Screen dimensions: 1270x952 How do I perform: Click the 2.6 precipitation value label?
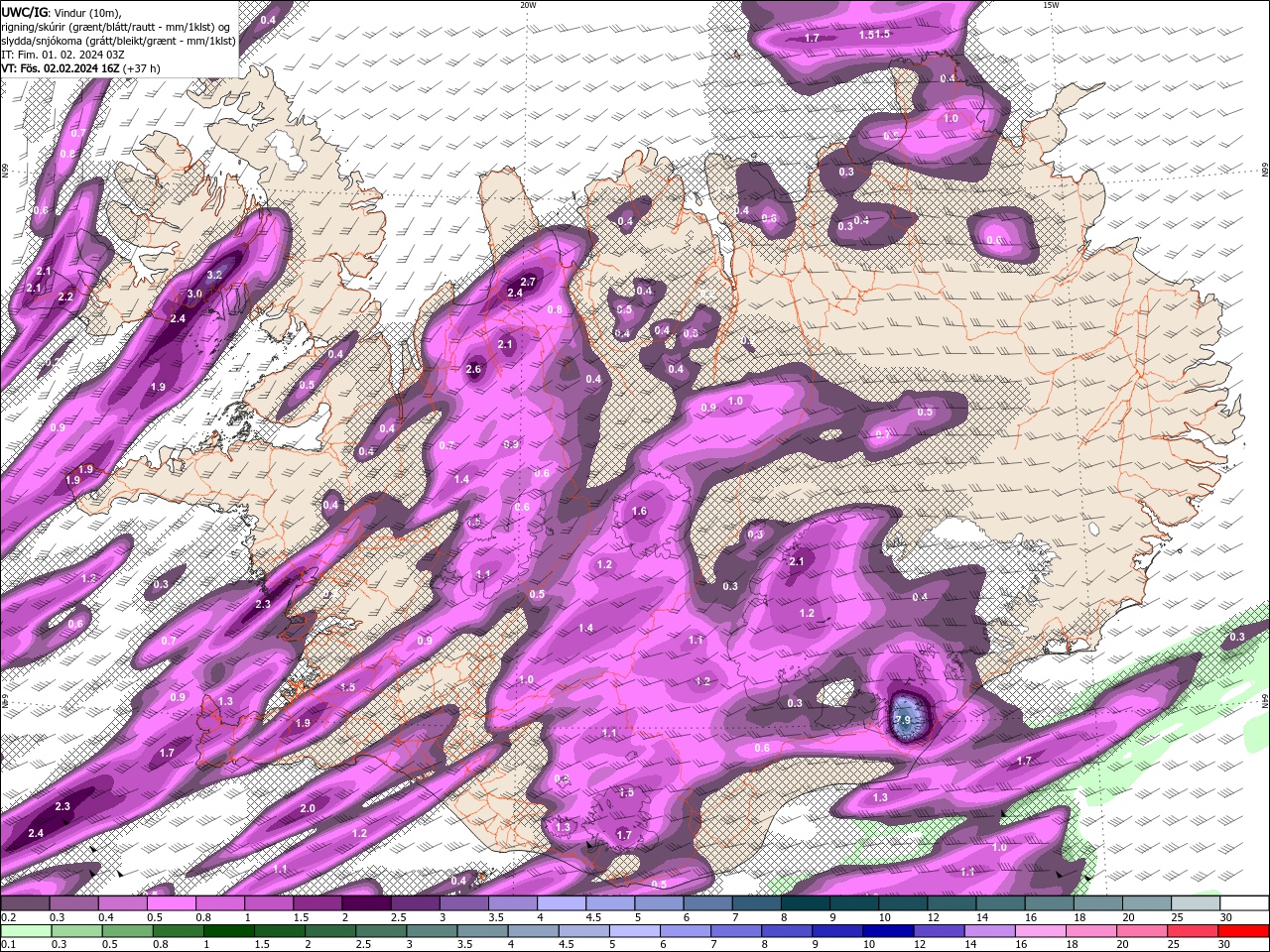[x=473, y=369]
